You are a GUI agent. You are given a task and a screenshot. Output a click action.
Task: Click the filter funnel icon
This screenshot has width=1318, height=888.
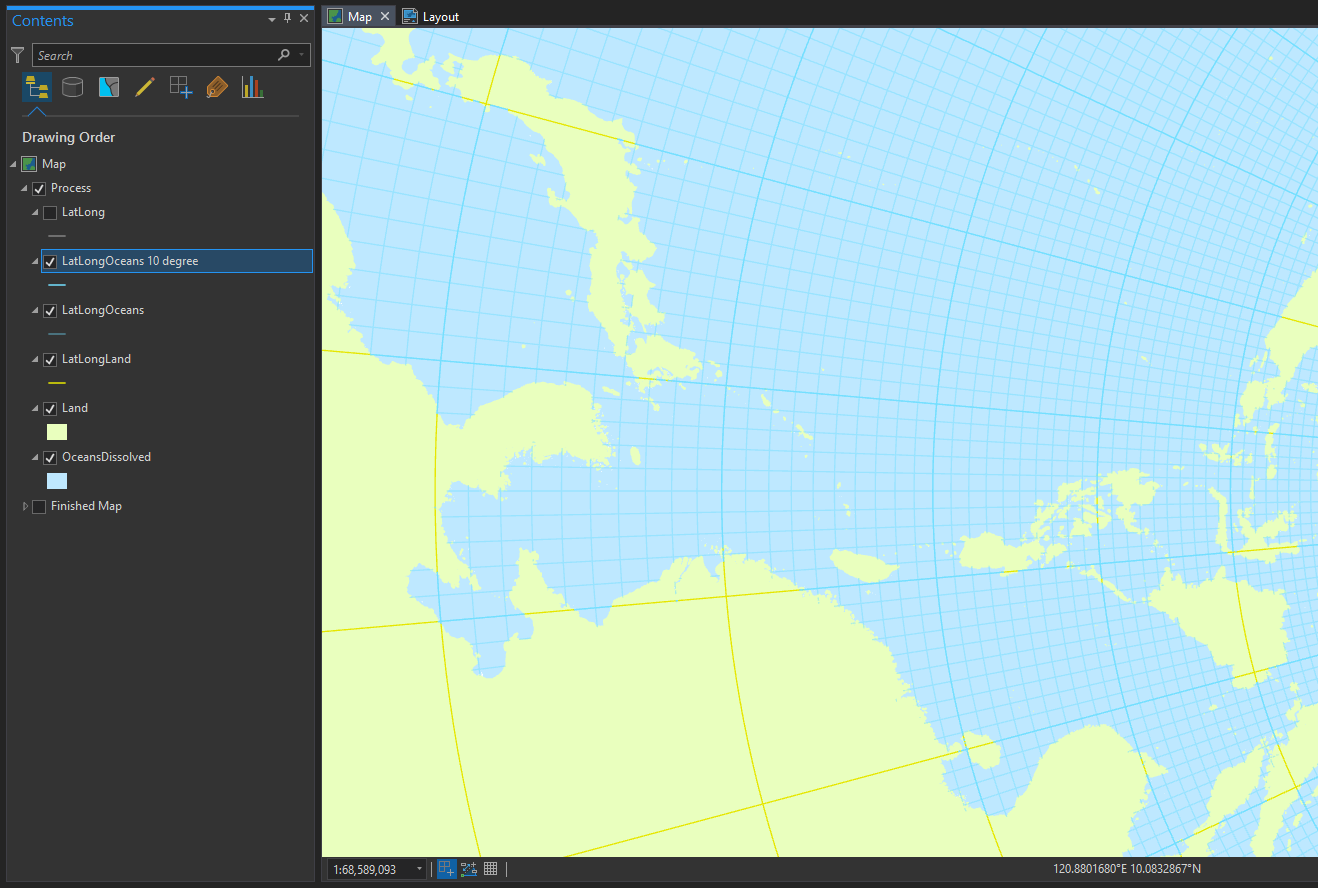pos(17,55)
